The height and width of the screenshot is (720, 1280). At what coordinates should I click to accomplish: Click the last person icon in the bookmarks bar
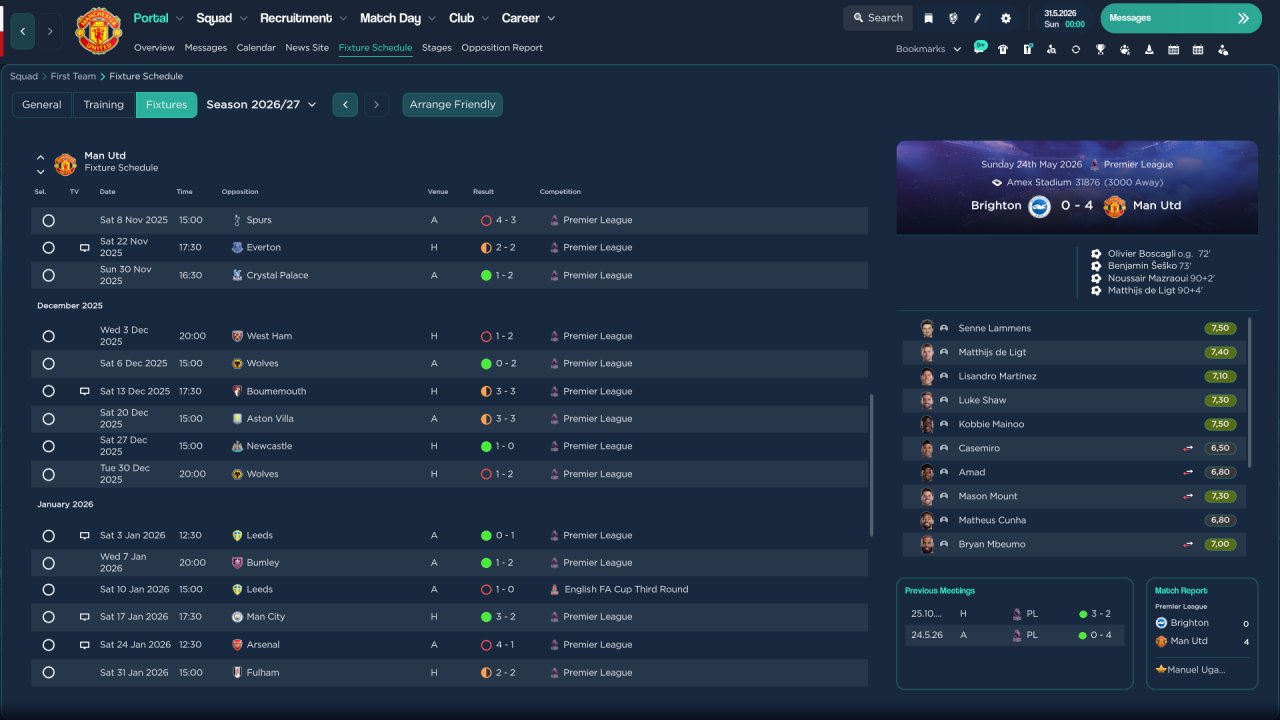click(x=1222, y=49)
